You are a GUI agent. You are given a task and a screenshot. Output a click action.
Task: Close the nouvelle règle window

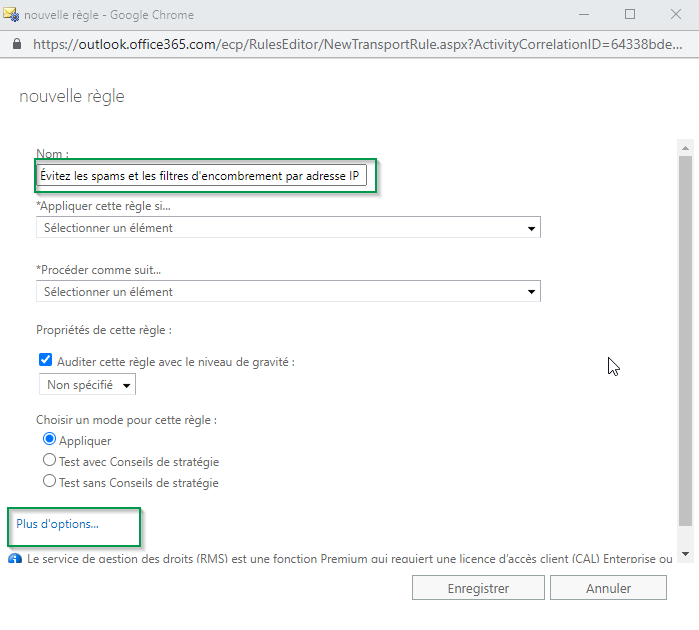(675, 15)
